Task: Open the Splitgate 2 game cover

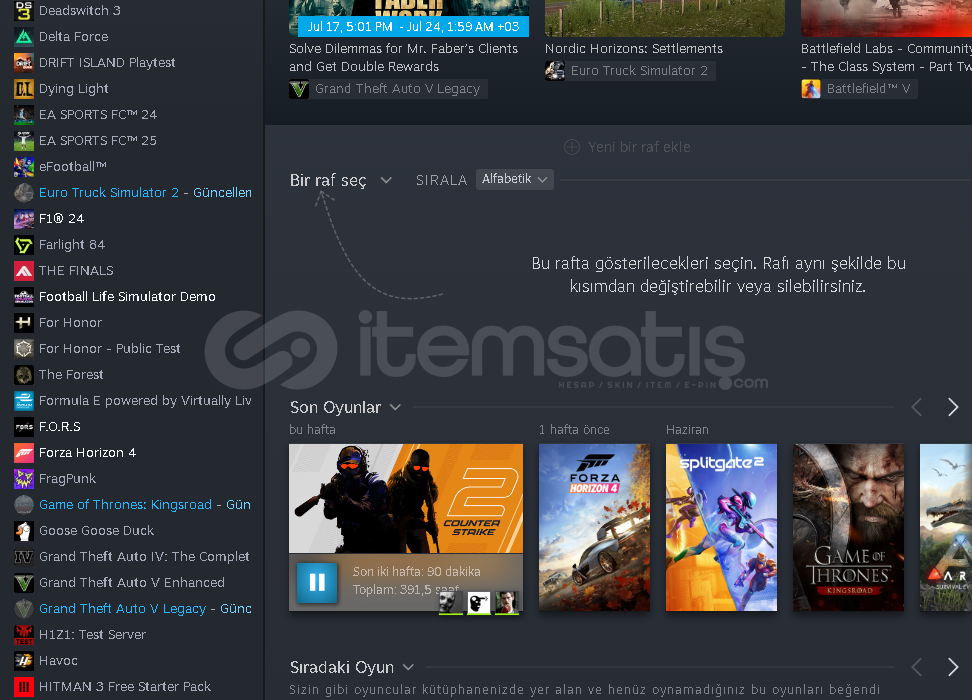Action: pyautogui.click(x=722, y=528)
